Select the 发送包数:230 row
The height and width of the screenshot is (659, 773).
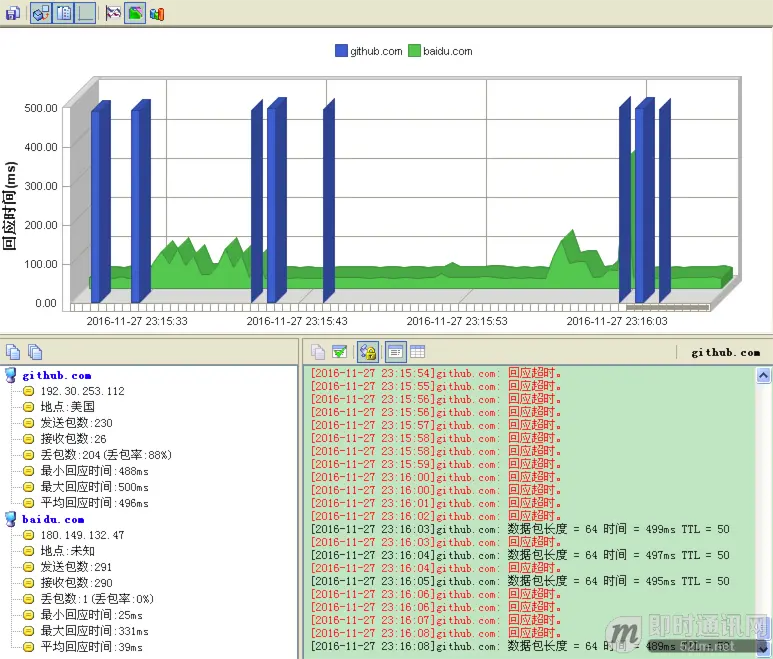pos(76,423)
